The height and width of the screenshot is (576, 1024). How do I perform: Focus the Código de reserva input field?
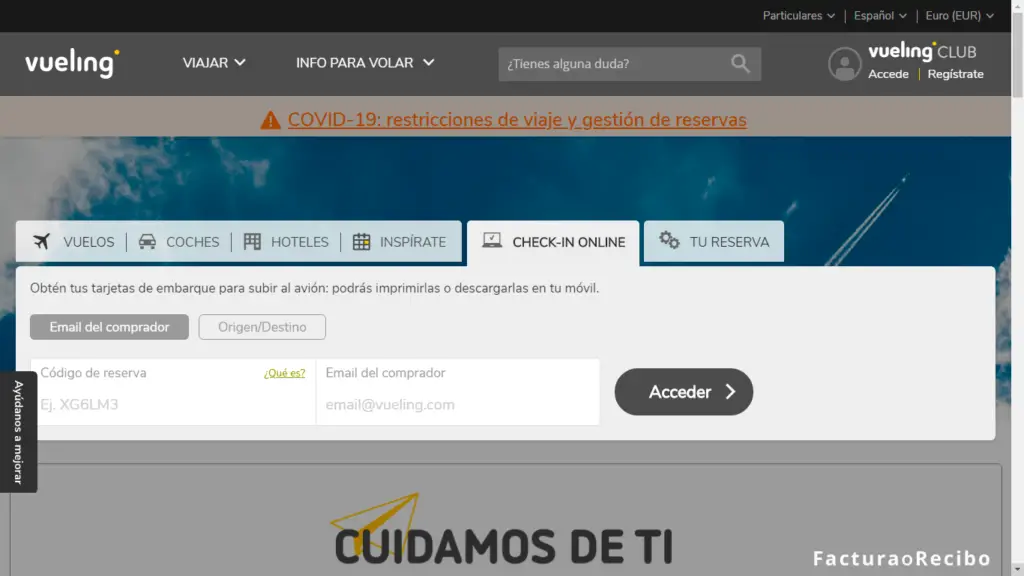point(173,392)
